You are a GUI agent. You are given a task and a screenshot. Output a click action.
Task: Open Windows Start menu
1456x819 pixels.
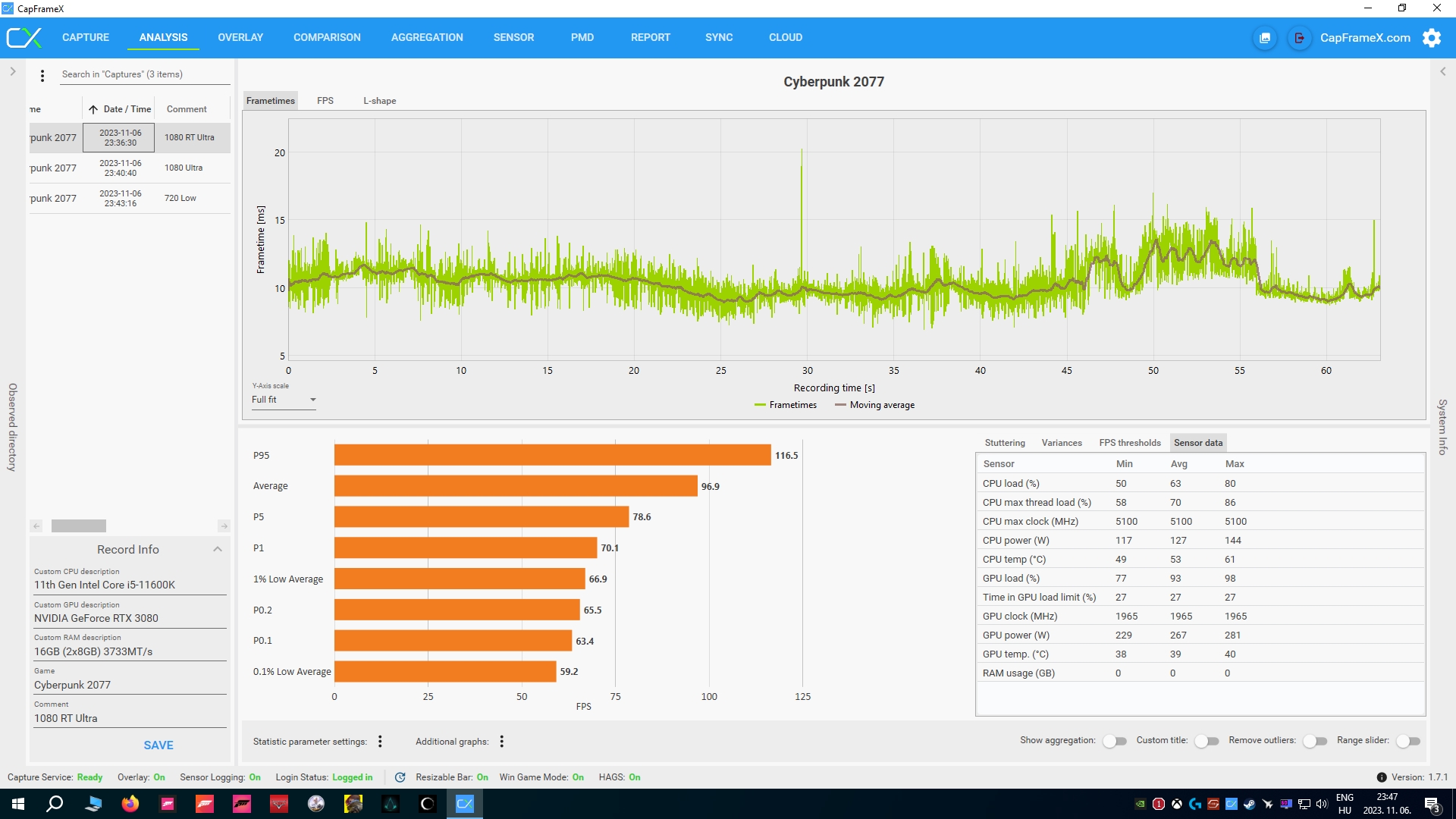coord(18,804)
